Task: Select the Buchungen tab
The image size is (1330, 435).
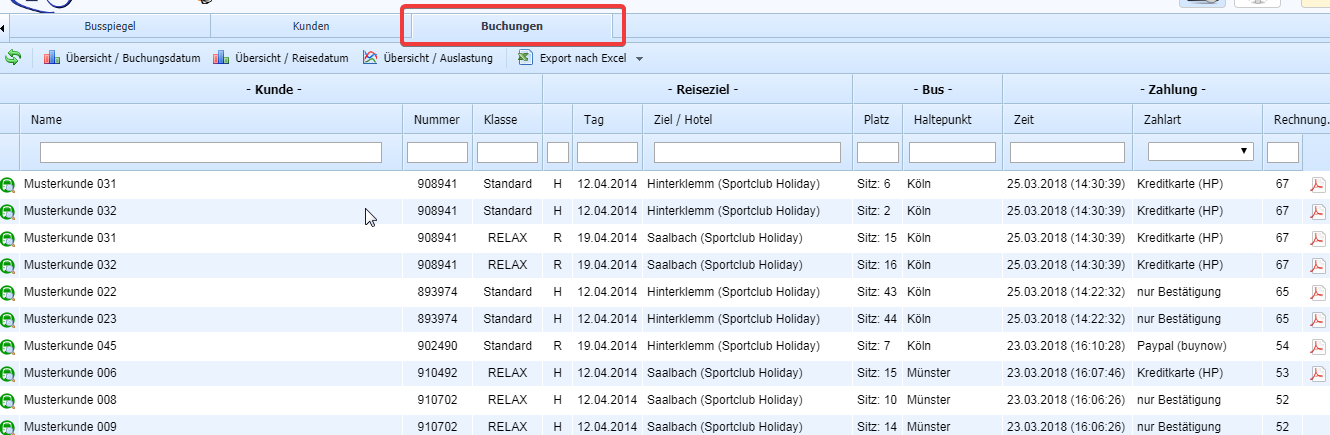Action: pyautogui.click(x=512, y=26)
